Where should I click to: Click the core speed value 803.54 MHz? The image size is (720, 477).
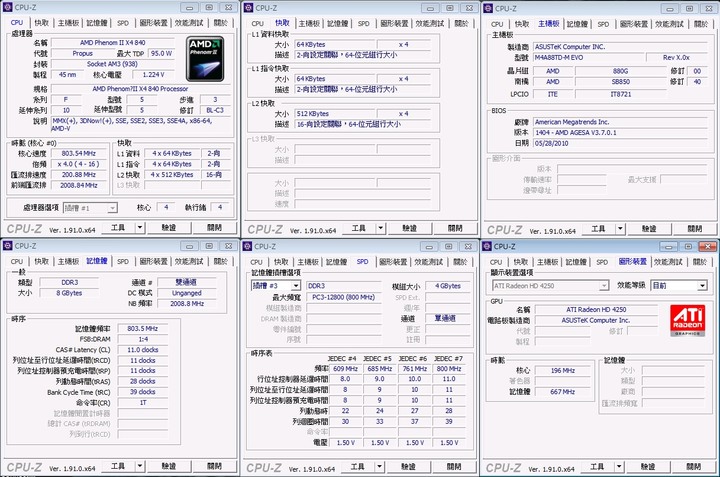click(78, 153)
